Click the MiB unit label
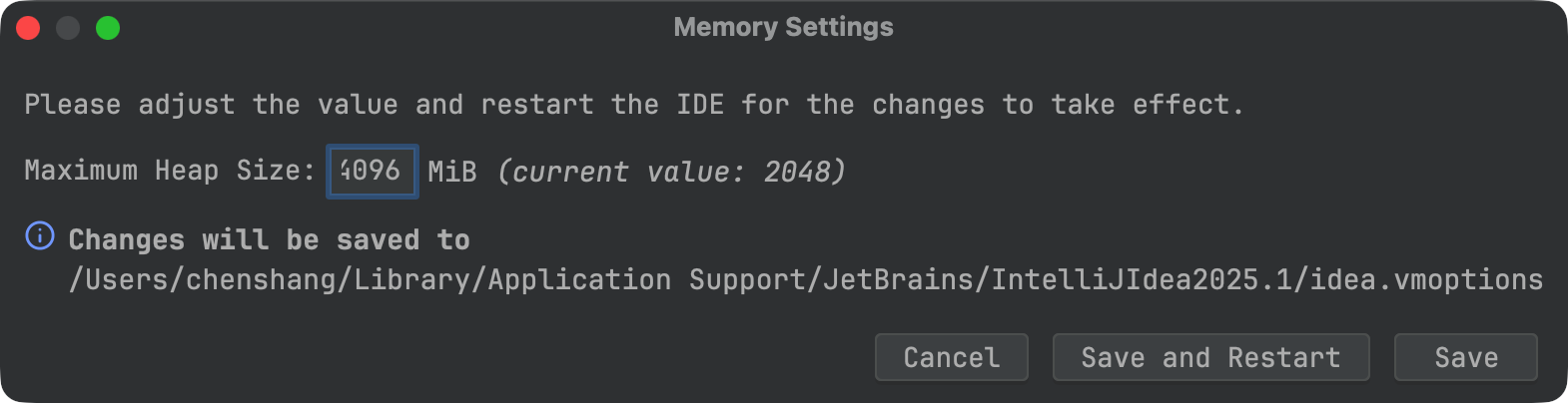The height and width of the screenshot is (403, 1568). pos(451,173)
